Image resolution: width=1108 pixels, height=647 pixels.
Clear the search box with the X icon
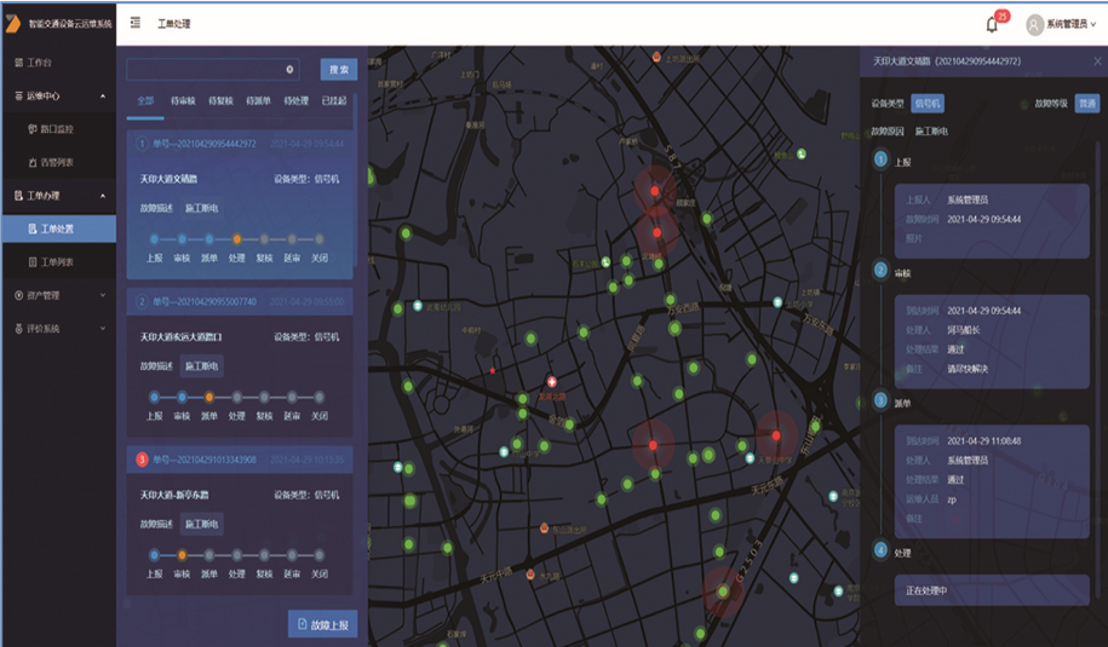click(290, 70)
